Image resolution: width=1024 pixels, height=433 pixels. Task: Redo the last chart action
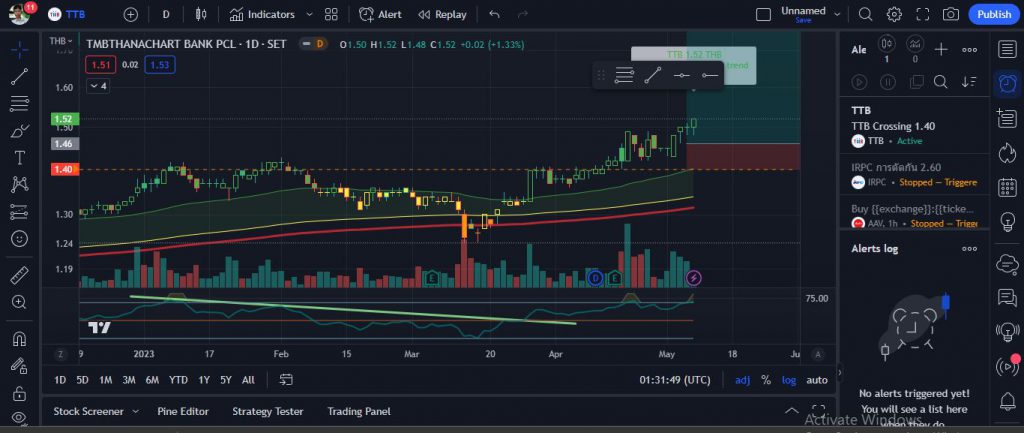click(522, 14)
